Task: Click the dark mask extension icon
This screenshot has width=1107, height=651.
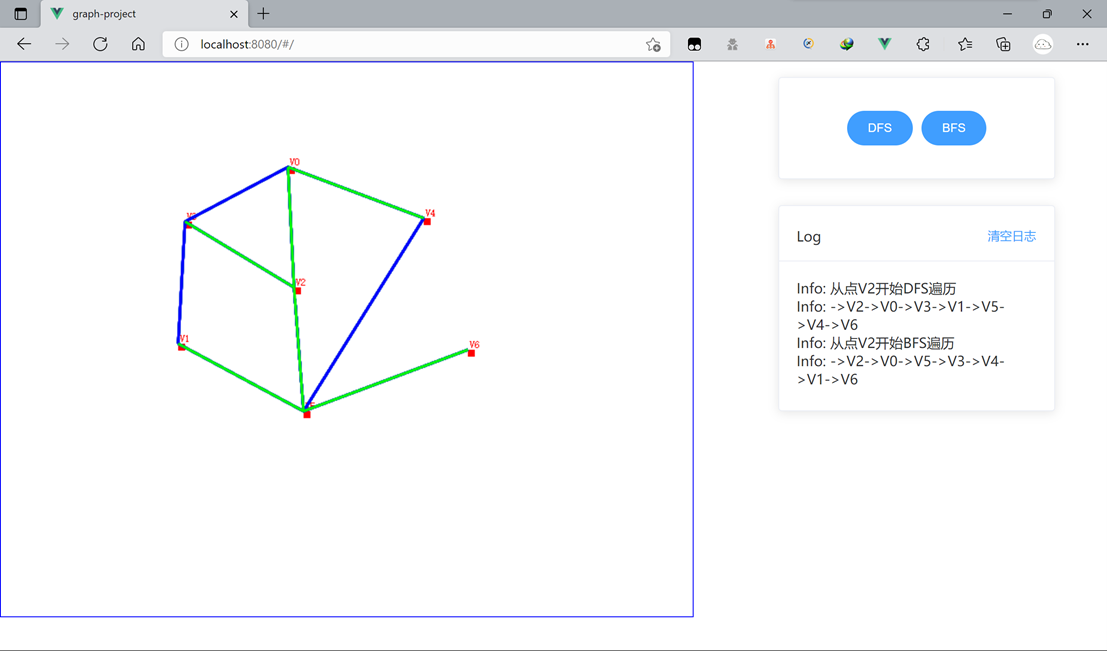Action: click(694, 44)
